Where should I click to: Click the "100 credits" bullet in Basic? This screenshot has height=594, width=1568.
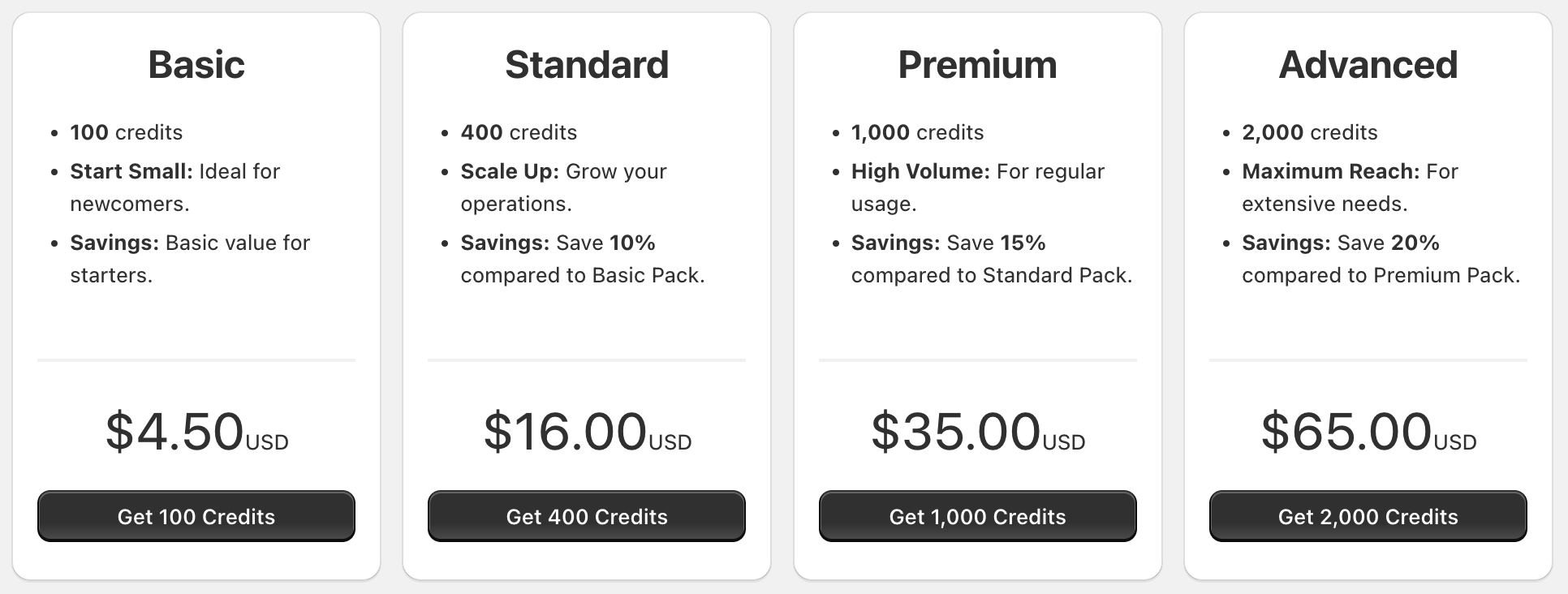click(126, 132)
